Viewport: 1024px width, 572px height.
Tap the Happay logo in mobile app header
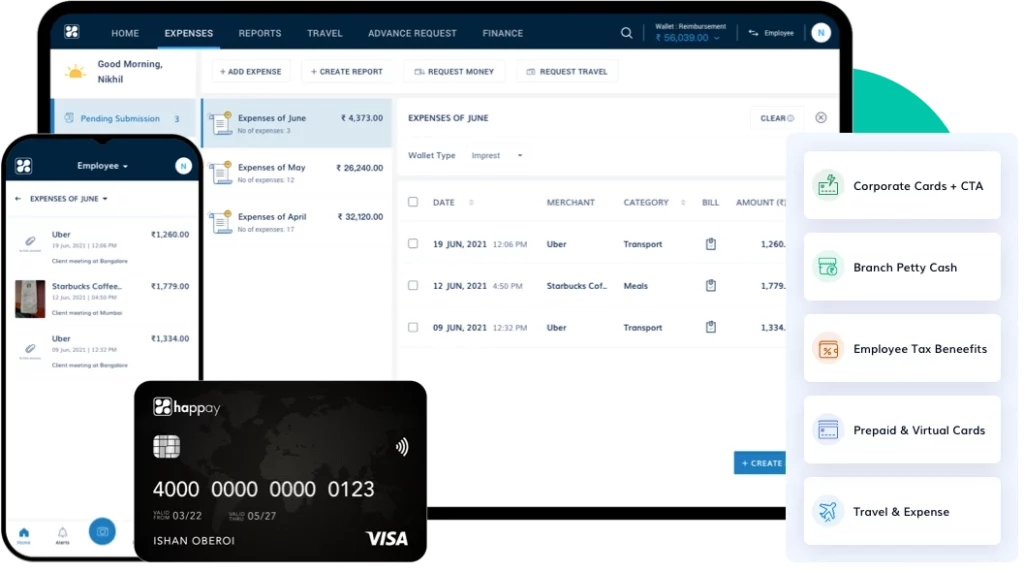[x=24, y=166]
